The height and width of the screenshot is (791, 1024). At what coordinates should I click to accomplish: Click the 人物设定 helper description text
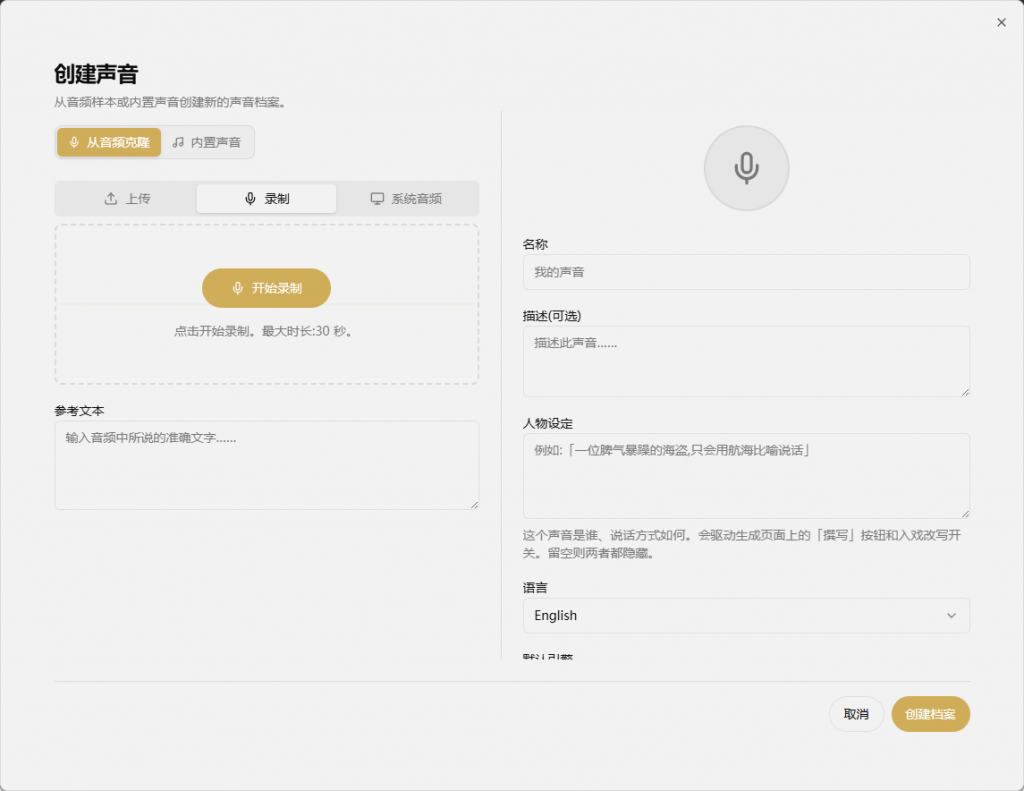point(742,544)
